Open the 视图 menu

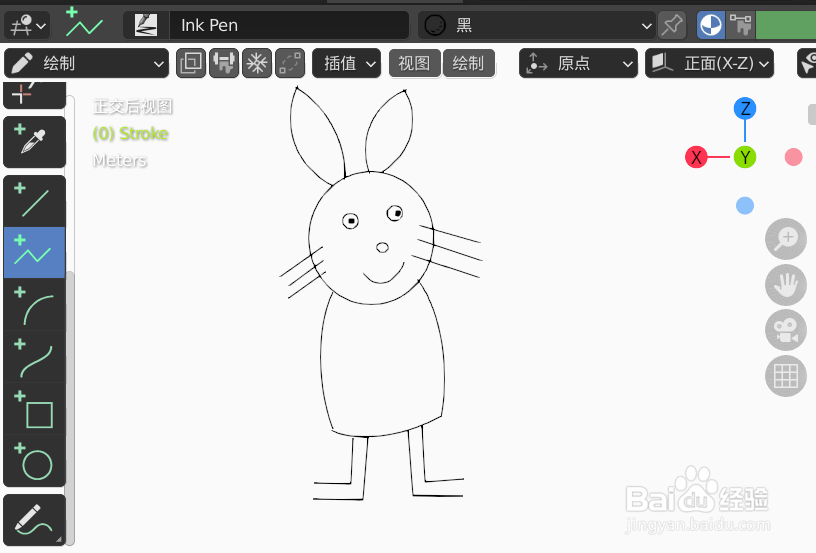pos(415,63)
